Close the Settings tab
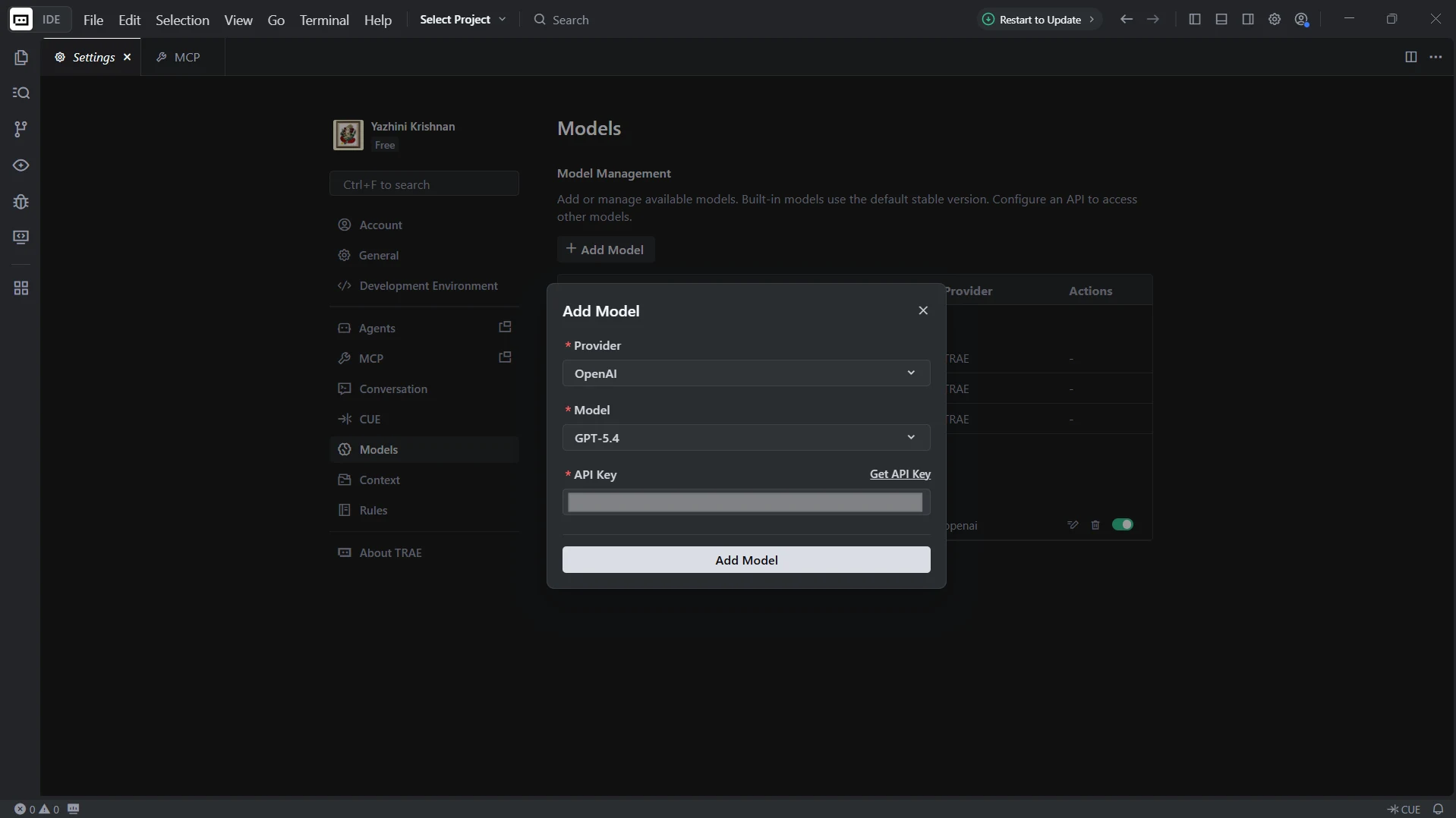1456x818 pixels. pyautogui.click(x=128, y=57)
